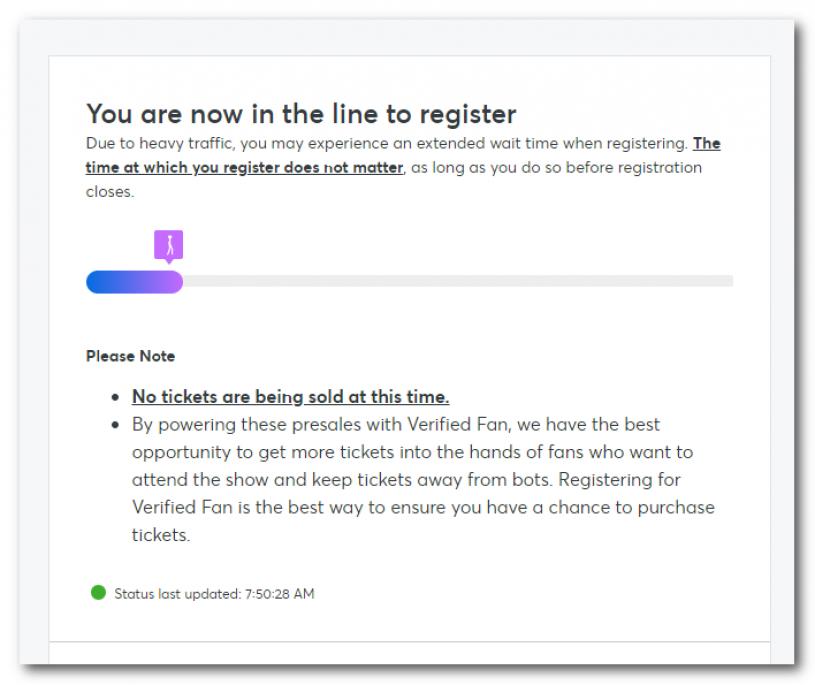This screenshot has width=815, height=685.
Task: Click the 7:50:28 AM timestamp
Action: (280, 594)
